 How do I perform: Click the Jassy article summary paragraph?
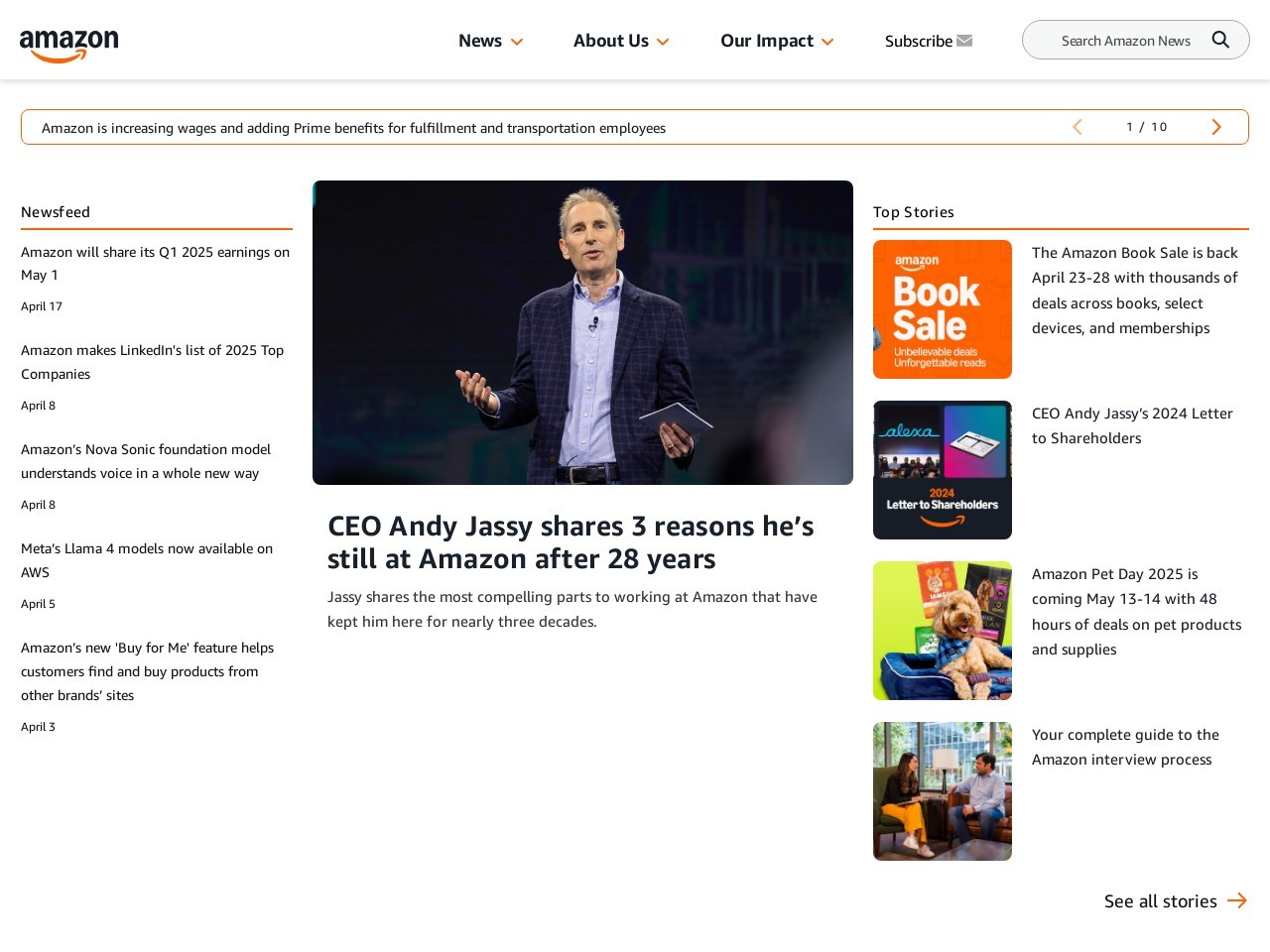coord(572,609)
